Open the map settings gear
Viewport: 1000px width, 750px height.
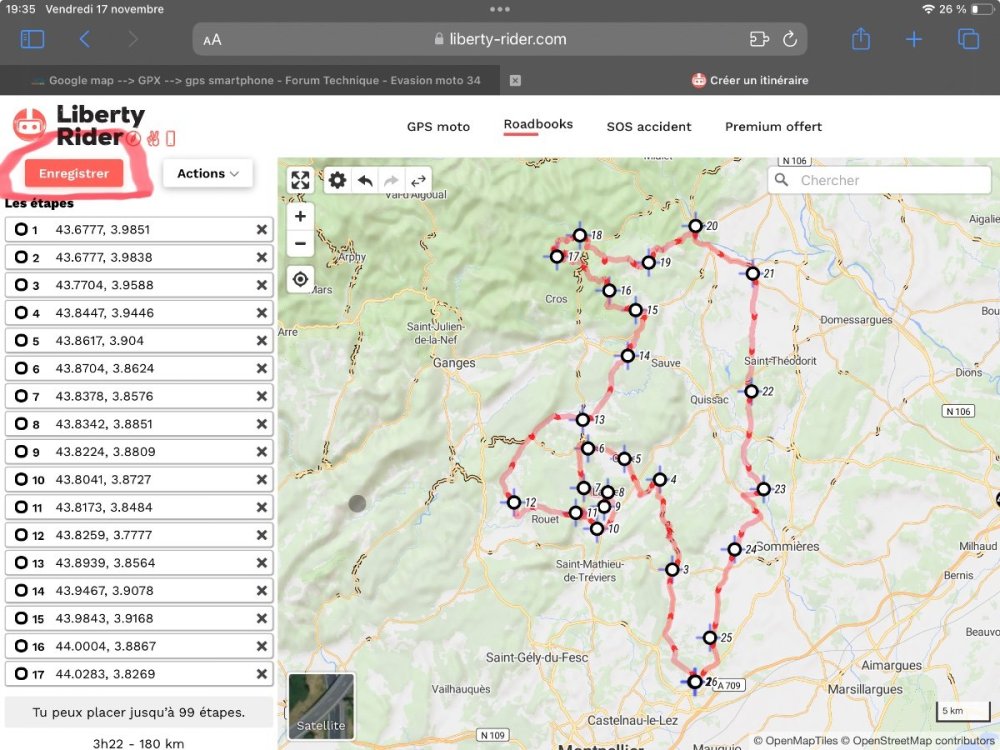[338, 180]
